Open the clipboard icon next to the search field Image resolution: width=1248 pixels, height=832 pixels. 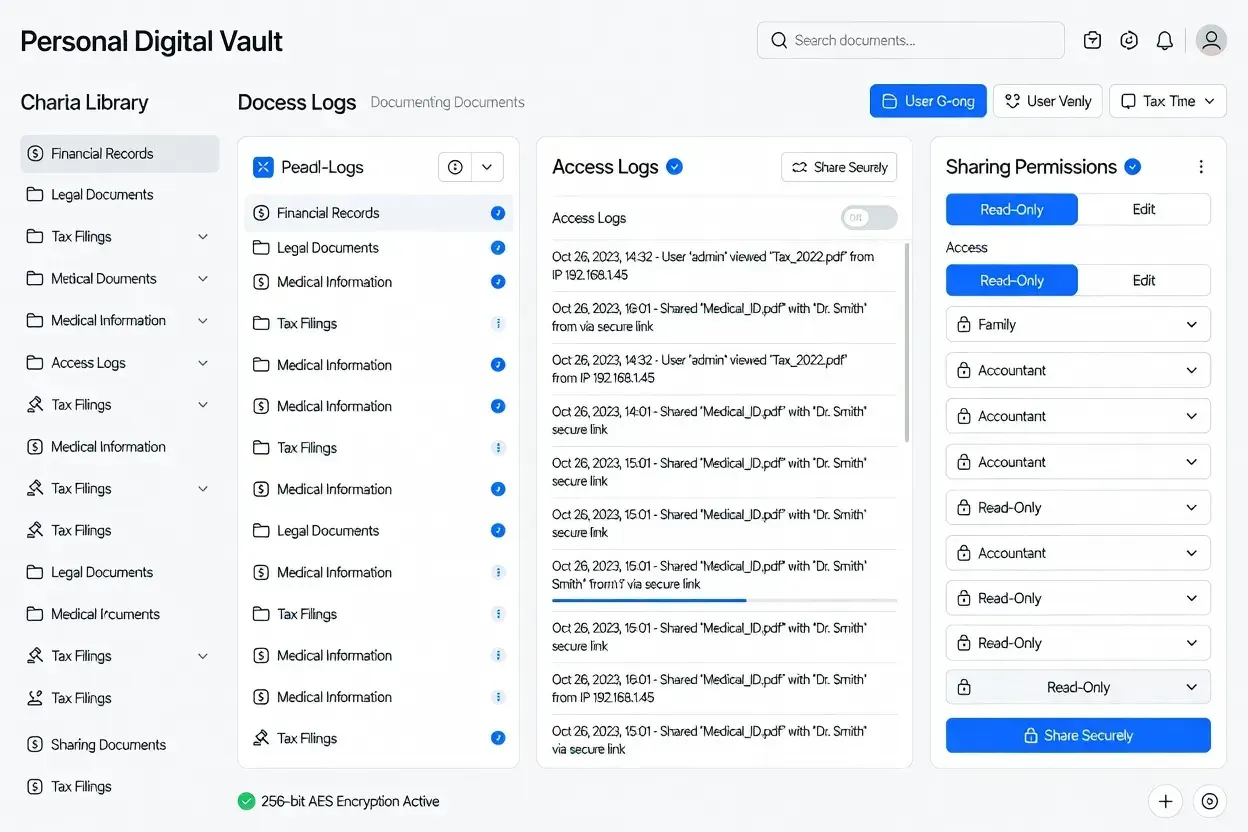point(1093,41)
